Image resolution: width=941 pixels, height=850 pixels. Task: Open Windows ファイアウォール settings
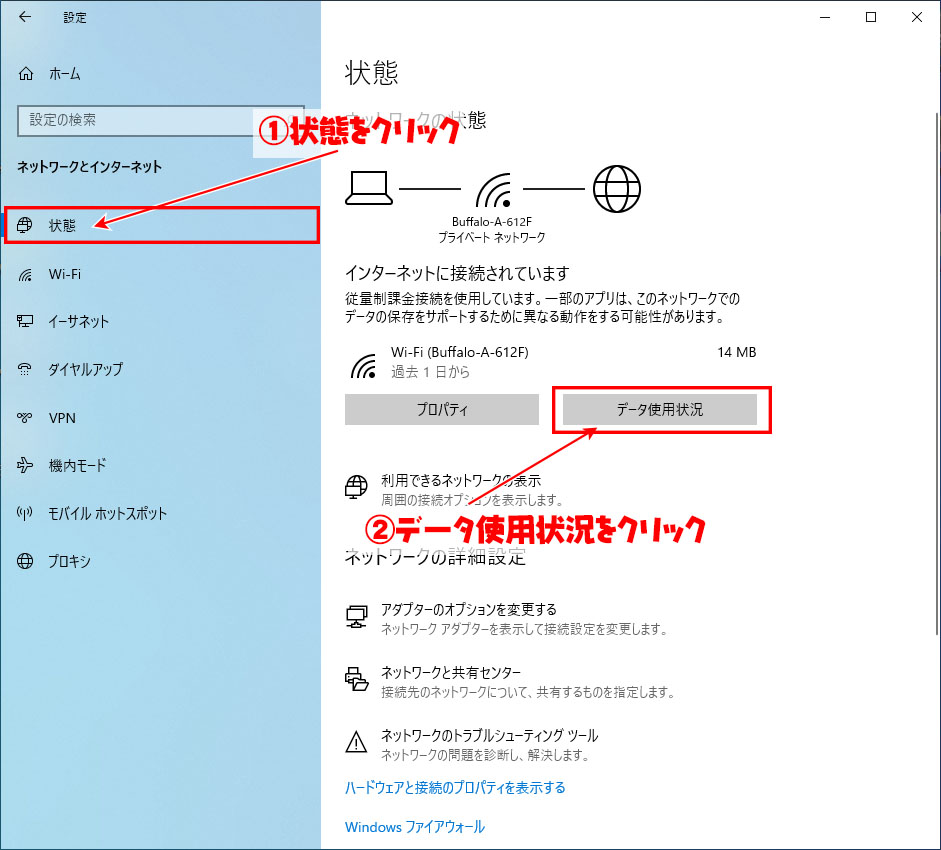pos(414,827)
